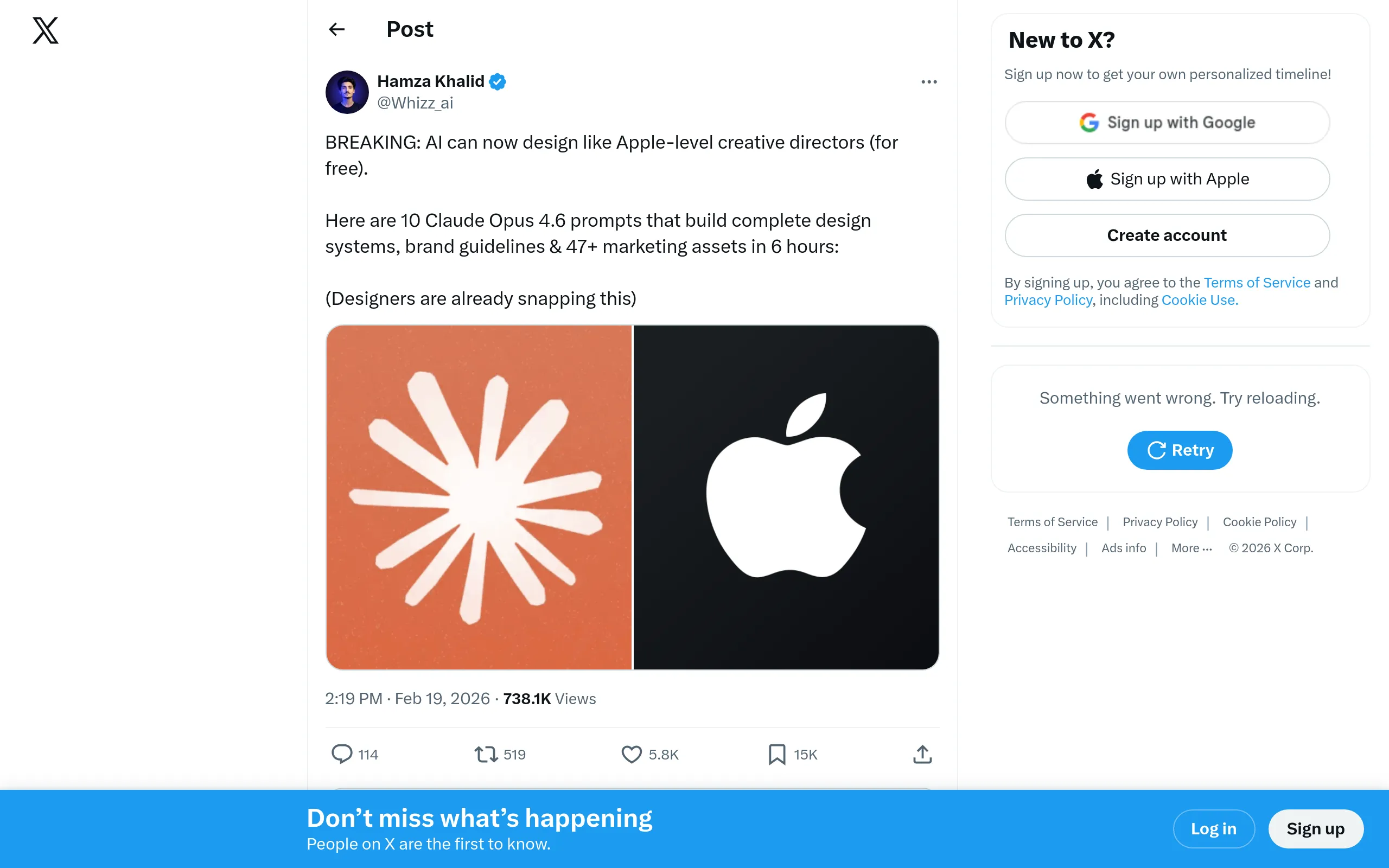This screenshot has width=1389, height=868.
Task: Open the reply icon on the post
Action: click(x=341, y=754)
